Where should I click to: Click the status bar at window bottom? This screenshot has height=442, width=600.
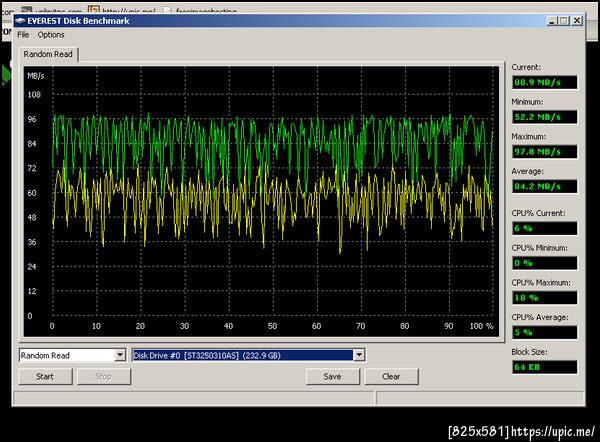[298, 398]
